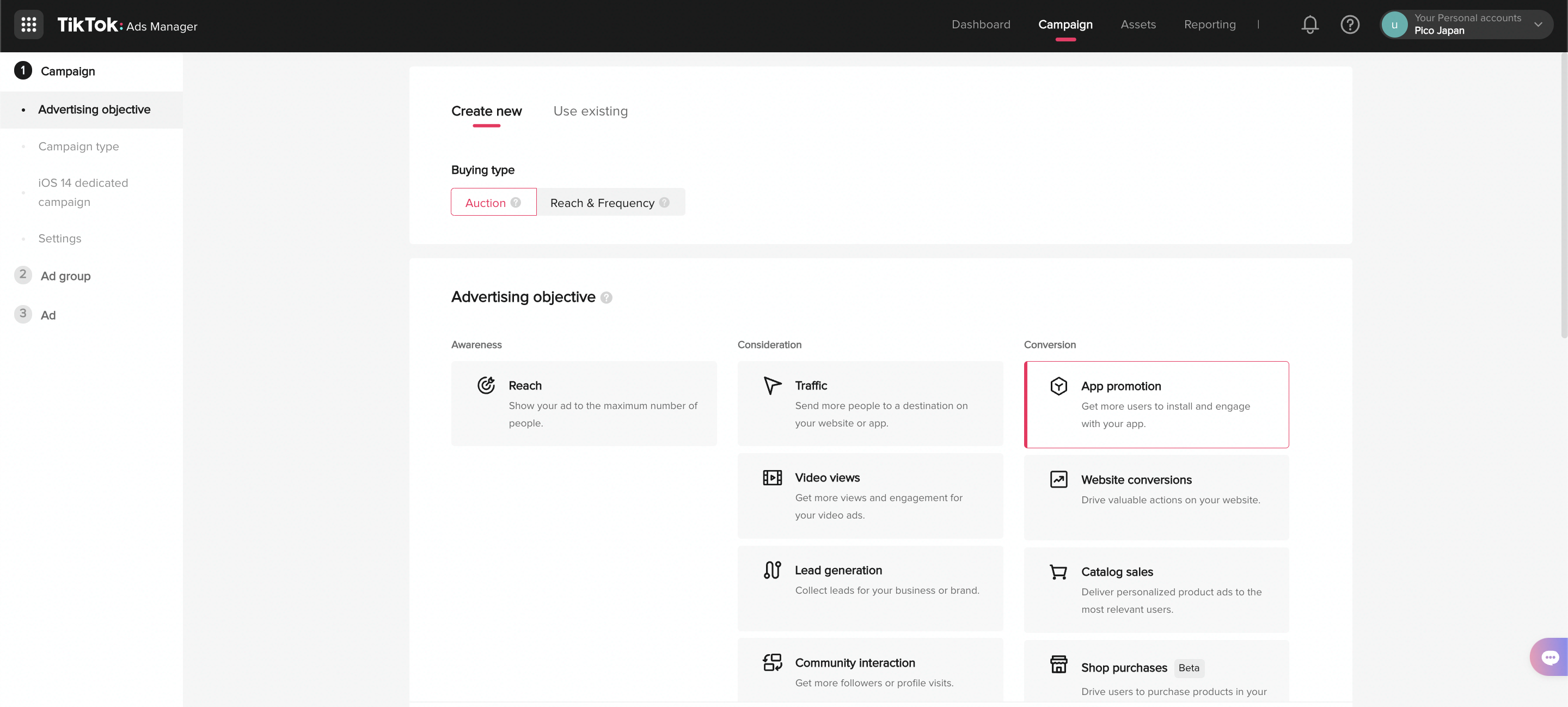This screenshot has width=1568, height=707.
Task: Expand Ad step in sidebar
Action: pos(47,314)
